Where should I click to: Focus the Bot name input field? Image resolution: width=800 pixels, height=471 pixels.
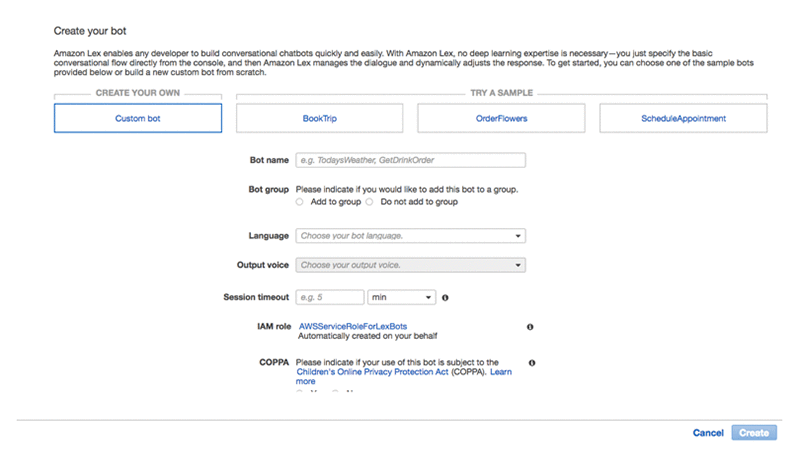[x=411, y=160]
